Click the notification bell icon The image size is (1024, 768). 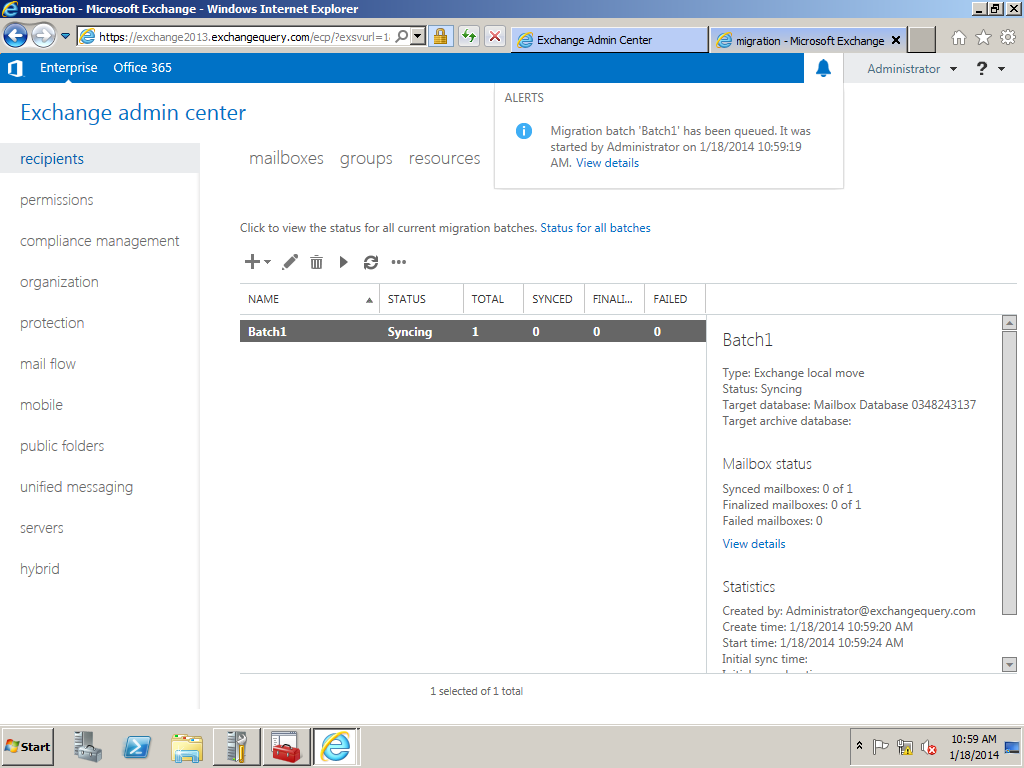point(823,69)
